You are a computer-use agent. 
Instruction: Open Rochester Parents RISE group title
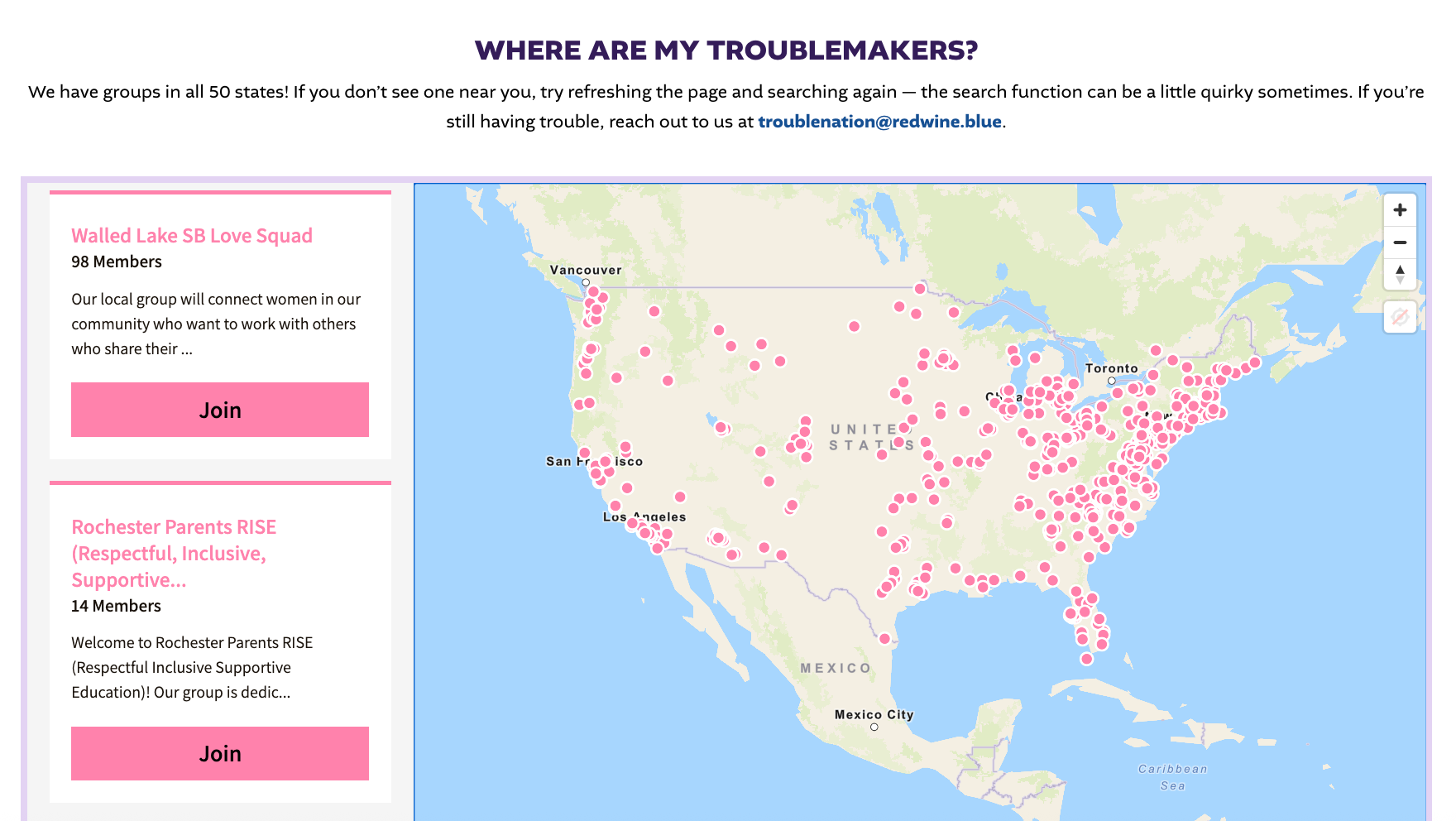tap(174, 553)
